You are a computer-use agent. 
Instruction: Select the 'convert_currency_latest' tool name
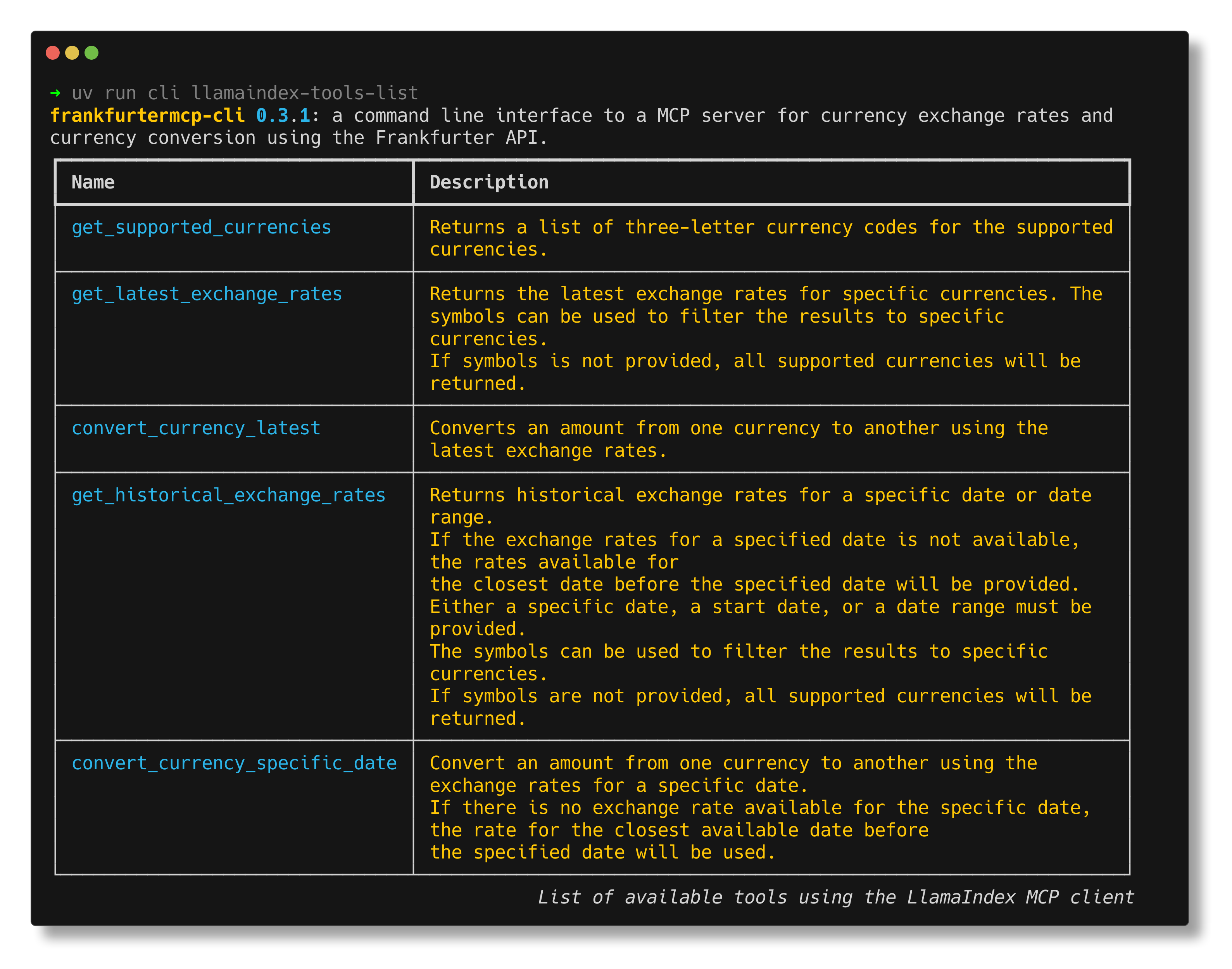click(196, 428)
